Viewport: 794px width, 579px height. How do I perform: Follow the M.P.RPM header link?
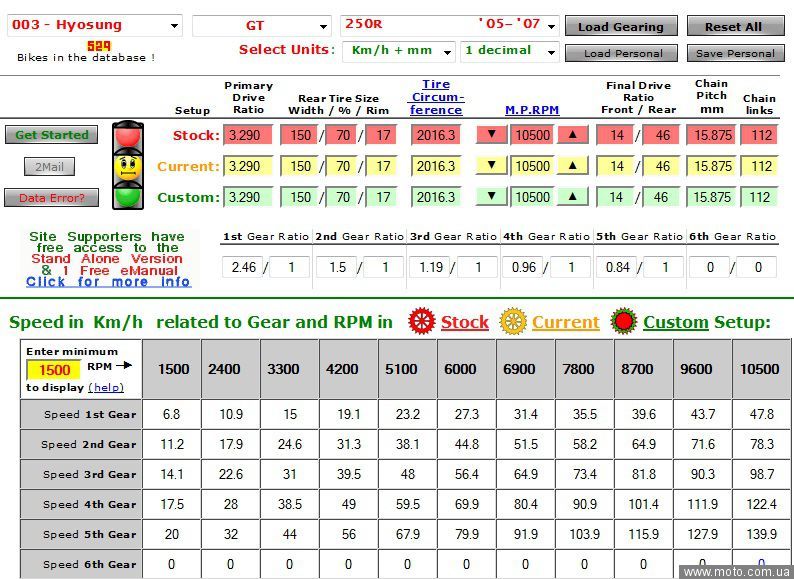[532, 110]
